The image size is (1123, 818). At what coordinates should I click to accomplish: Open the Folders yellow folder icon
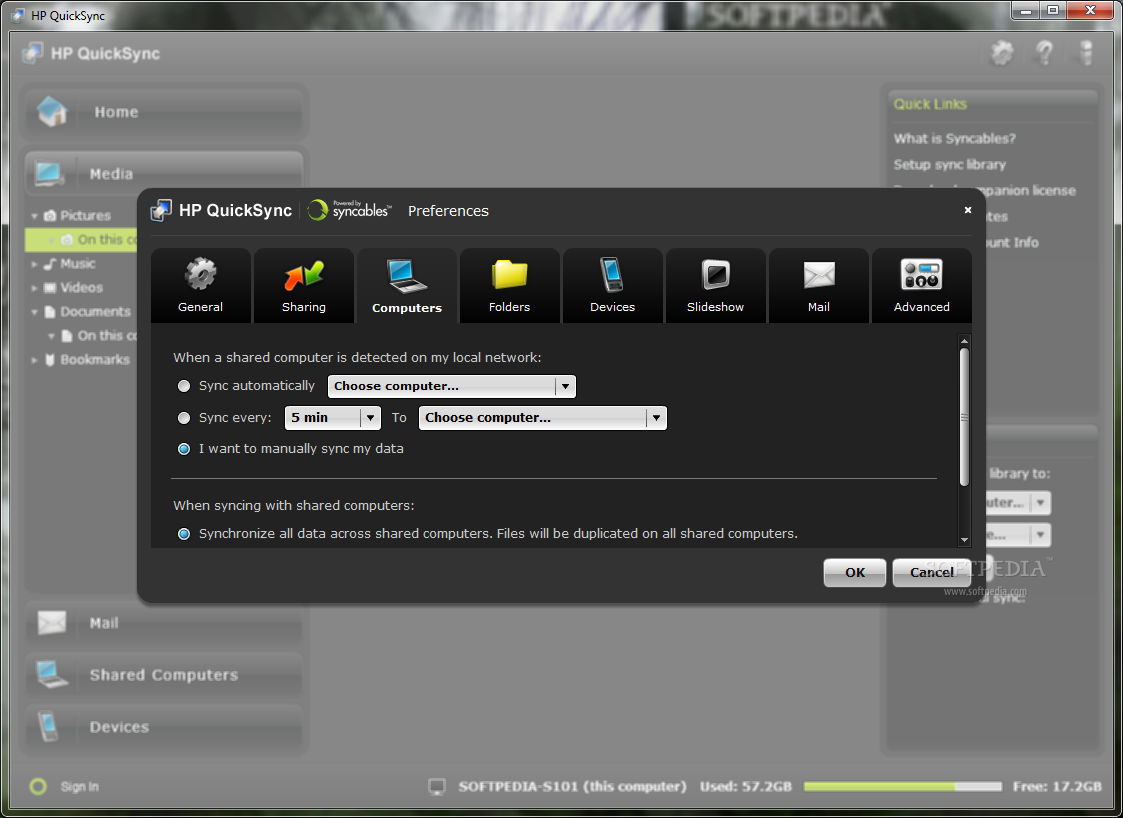[x=509, y=274]
